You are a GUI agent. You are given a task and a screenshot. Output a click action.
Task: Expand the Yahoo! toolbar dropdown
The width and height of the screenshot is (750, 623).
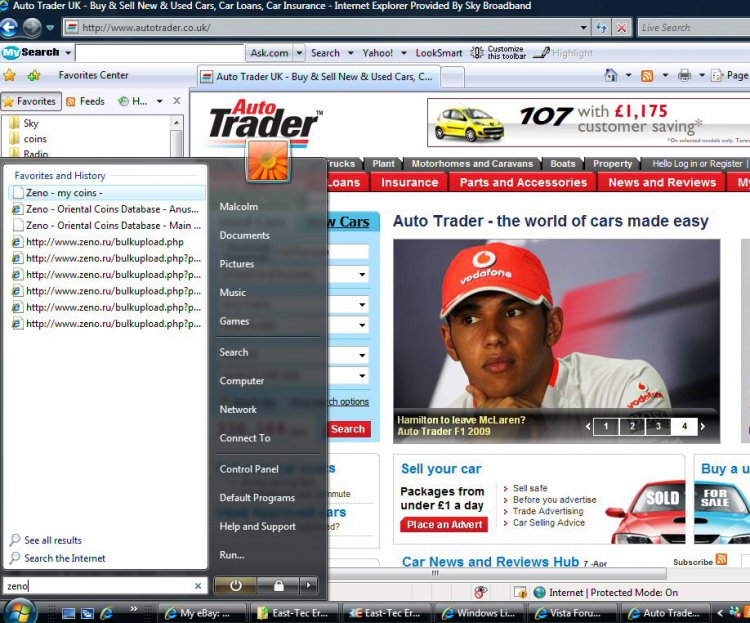404,53
